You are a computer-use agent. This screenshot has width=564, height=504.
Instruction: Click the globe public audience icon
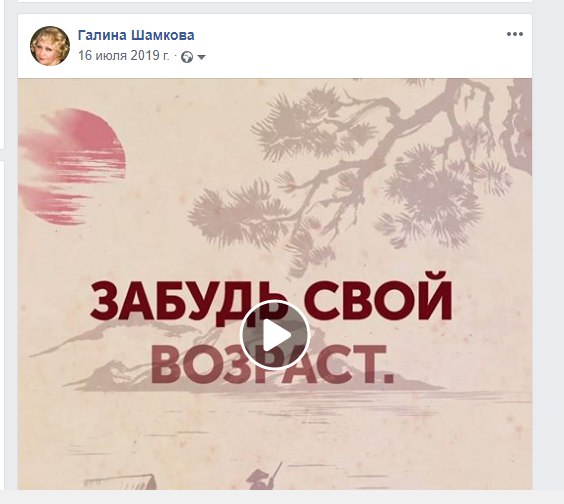click(x=187, y=57)
